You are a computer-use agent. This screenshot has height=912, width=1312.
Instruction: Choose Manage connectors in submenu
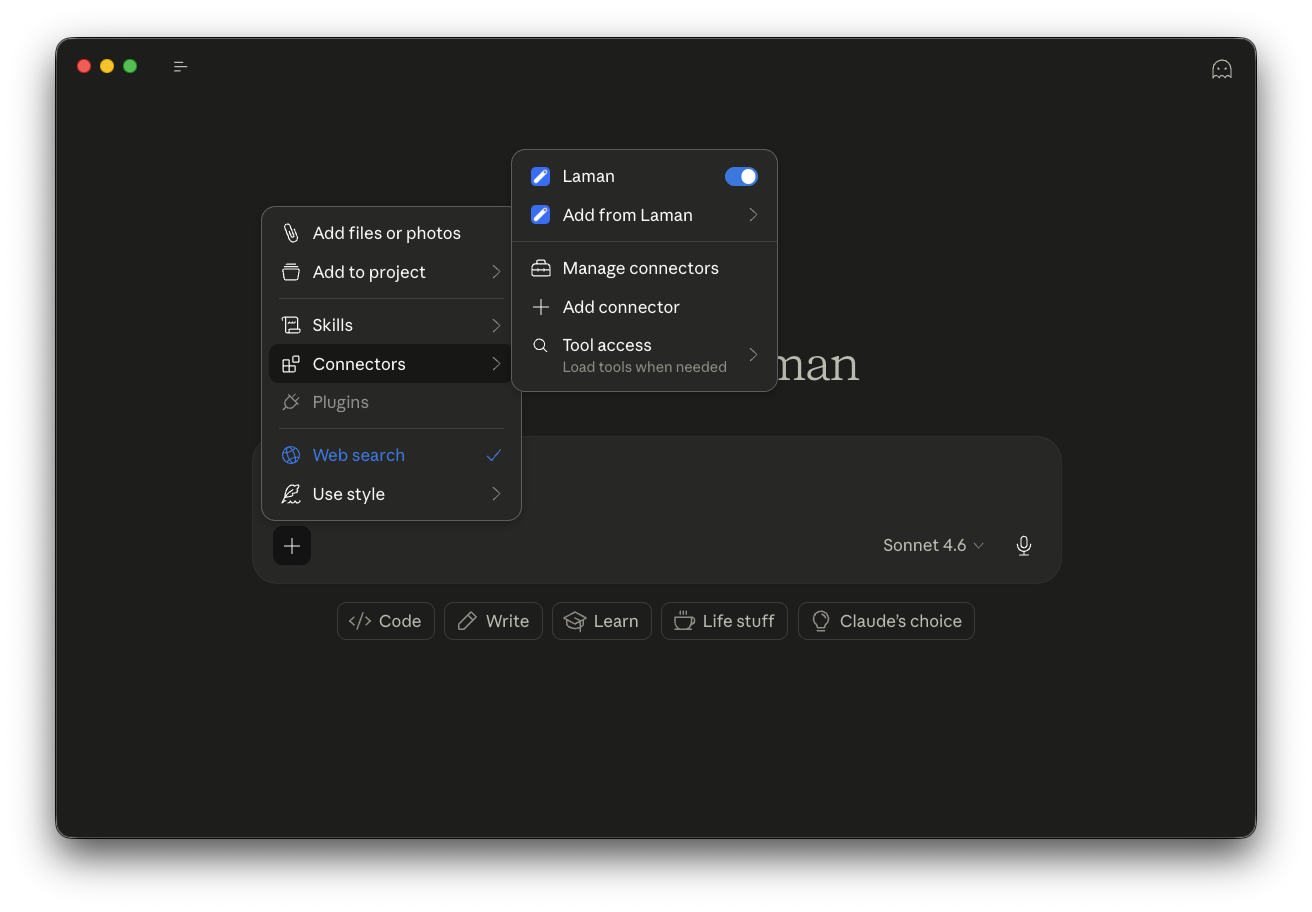pos(644,268)
